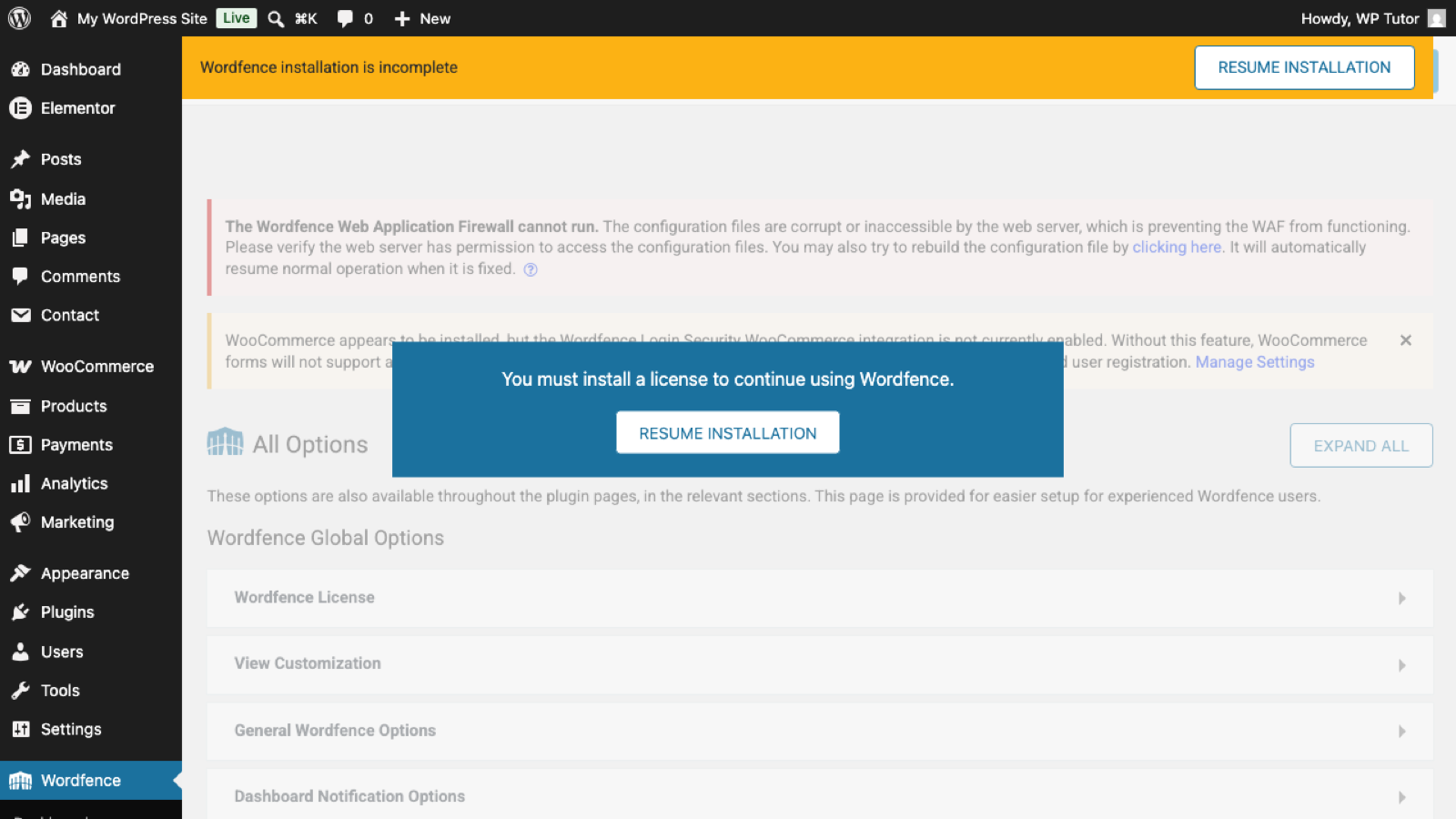This screenshot has width=1456, height=819.
Task: Open the Posts menu item label
Action: (x=61, y=159)
